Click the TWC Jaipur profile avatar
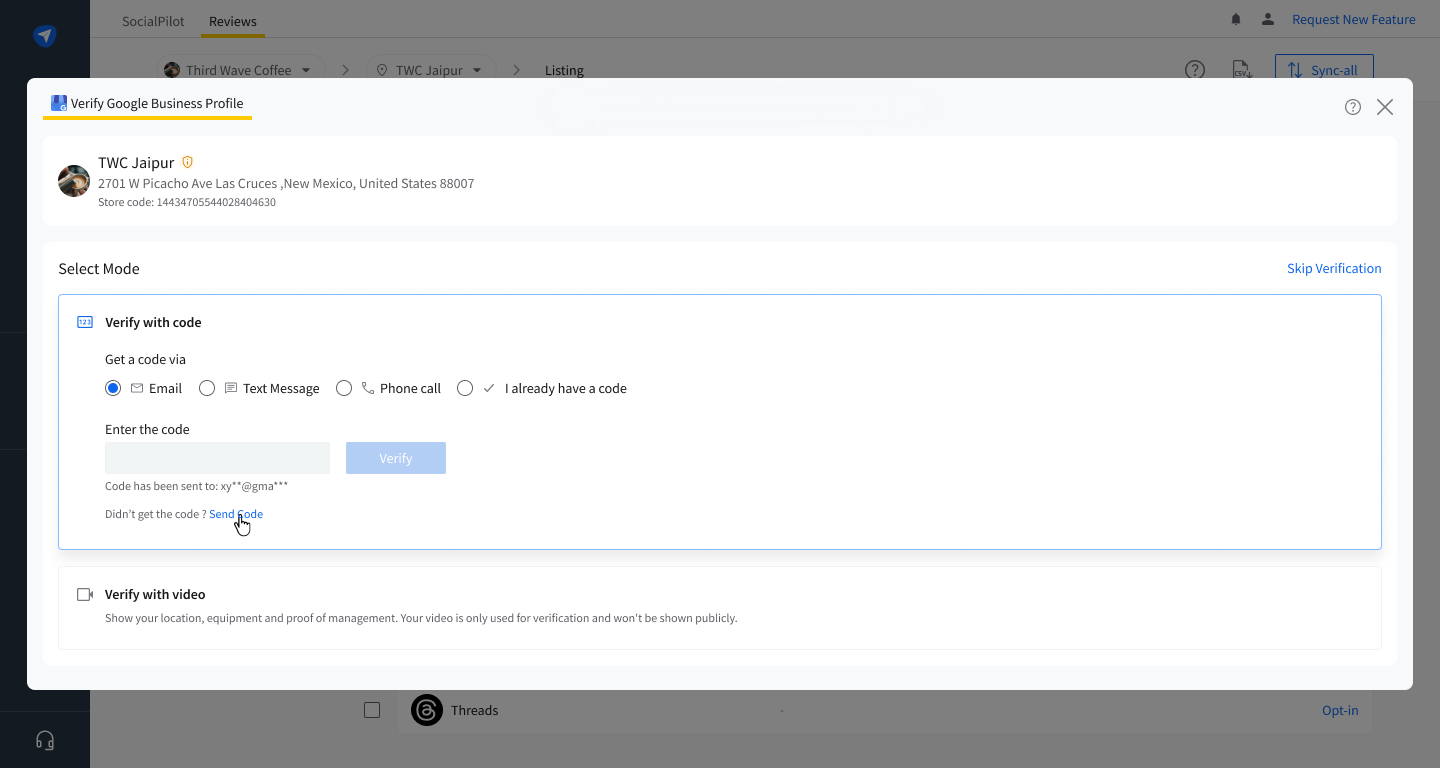The height and width of the screenshot is (768, 1440). [x=74, y=181]
